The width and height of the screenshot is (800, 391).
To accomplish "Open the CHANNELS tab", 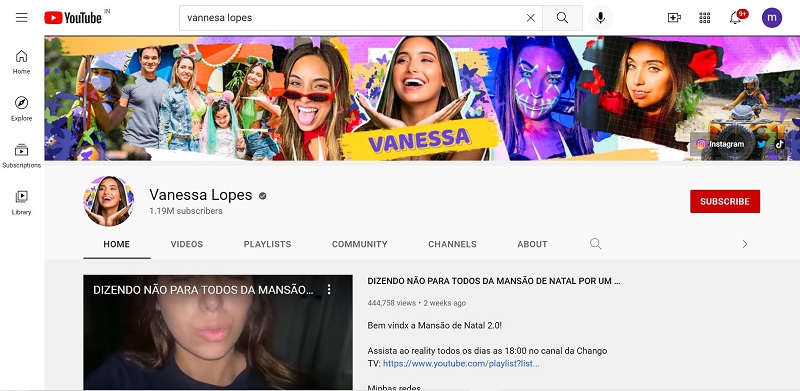I will (x=452, y=245).
